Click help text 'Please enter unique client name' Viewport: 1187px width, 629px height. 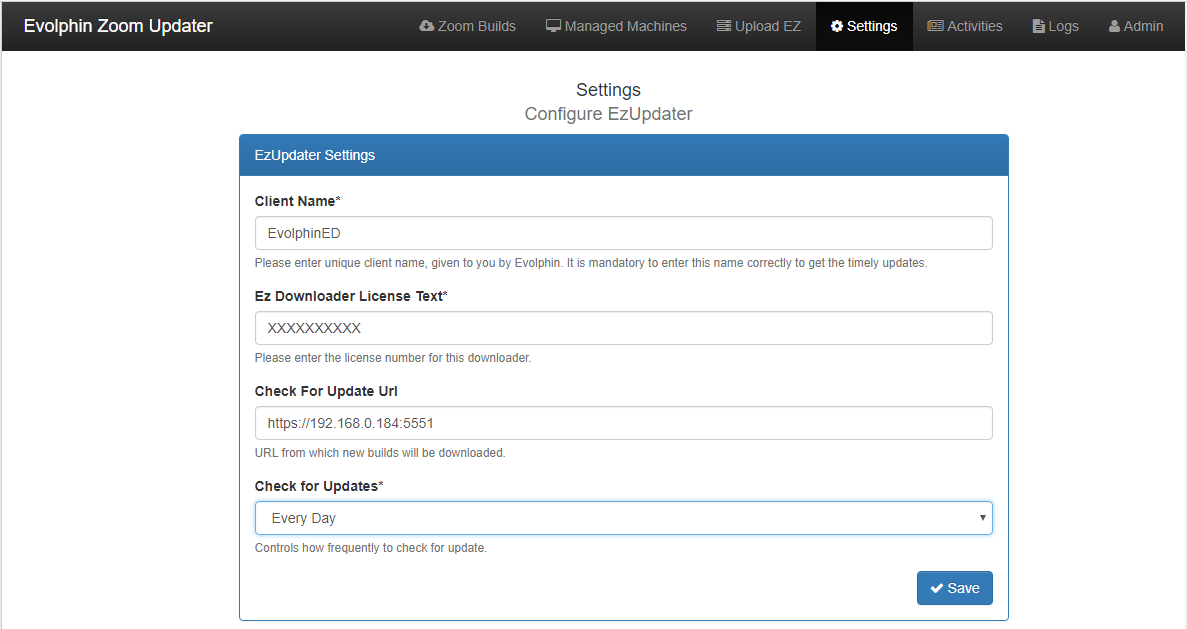(591, 263)
